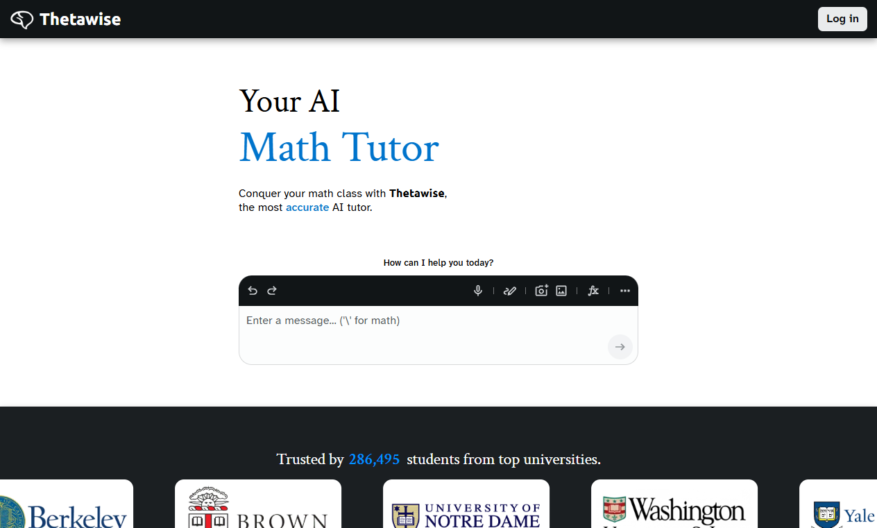Undo the last edit in message box
Viewport: 877px width, 528px height.
click(x=253, y=291)
